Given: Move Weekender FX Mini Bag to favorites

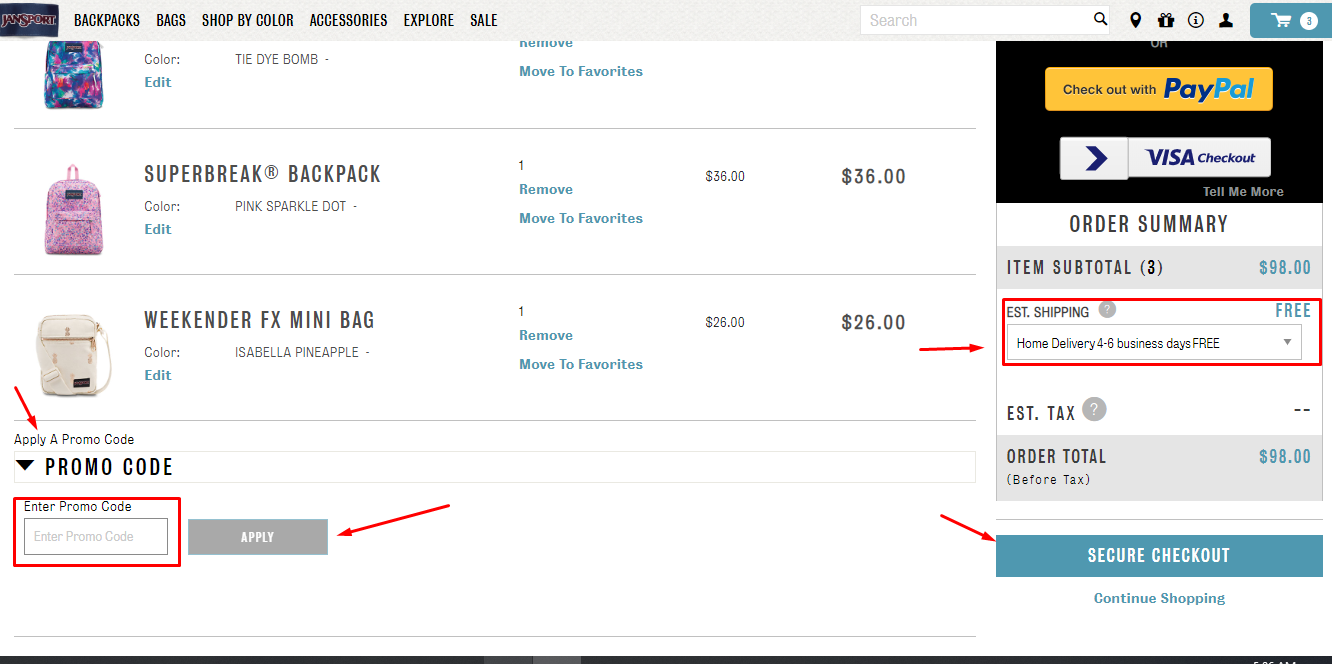Looking at the screenshot, I should click(581, 364).
